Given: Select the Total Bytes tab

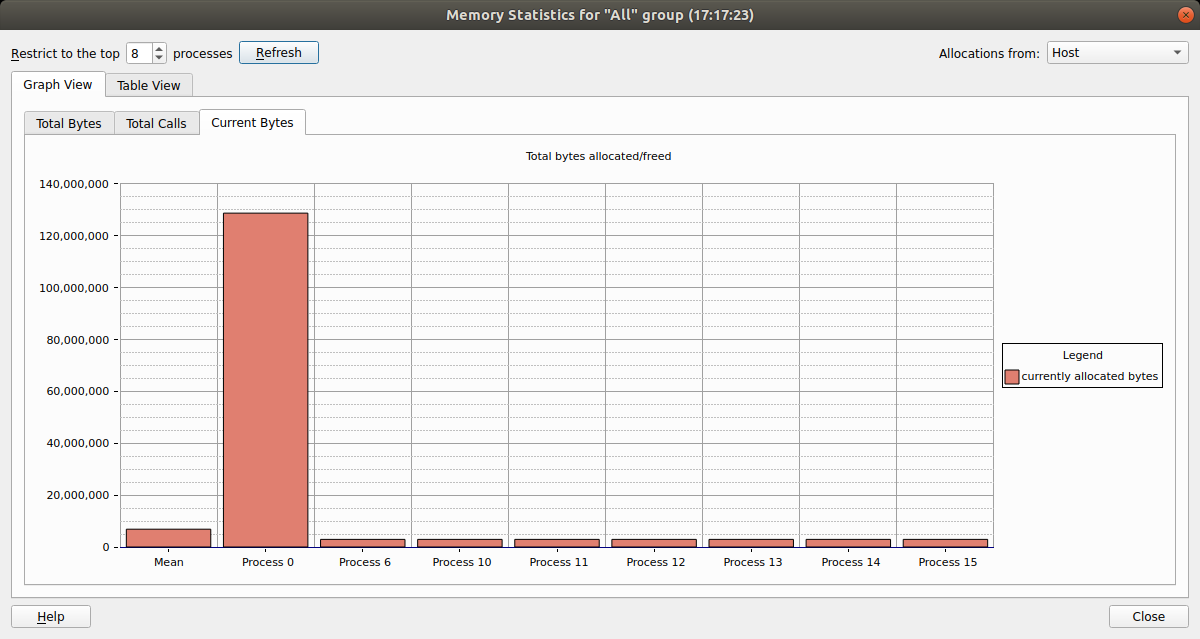Looking at the screenshot, I should click(x=69, y=123).
